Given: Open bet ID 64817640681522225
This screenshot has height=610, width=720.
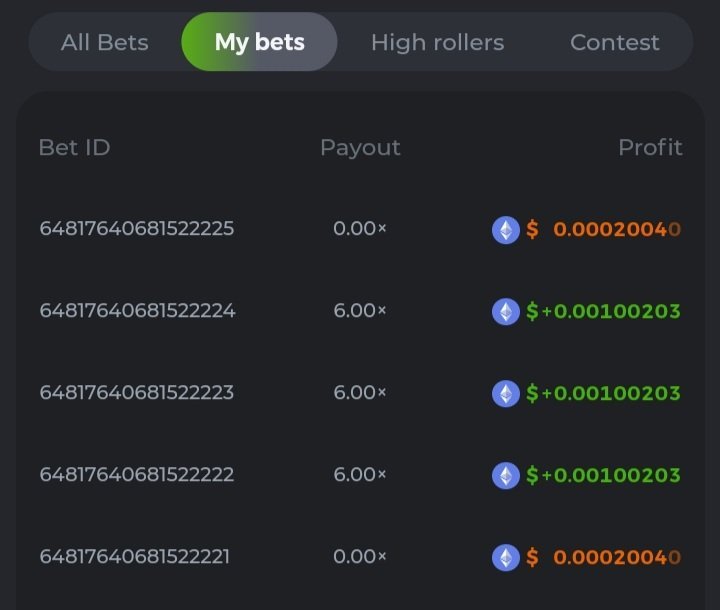Looking at the screenshot, I should [137, 229].
